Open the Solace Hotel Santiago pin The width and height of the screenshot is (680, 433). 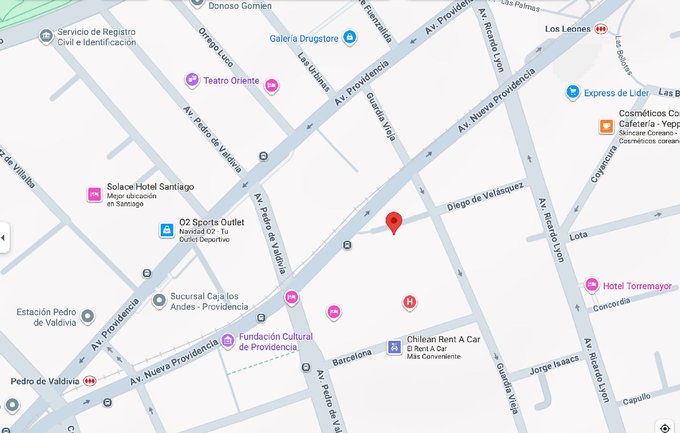click(95, 194)
